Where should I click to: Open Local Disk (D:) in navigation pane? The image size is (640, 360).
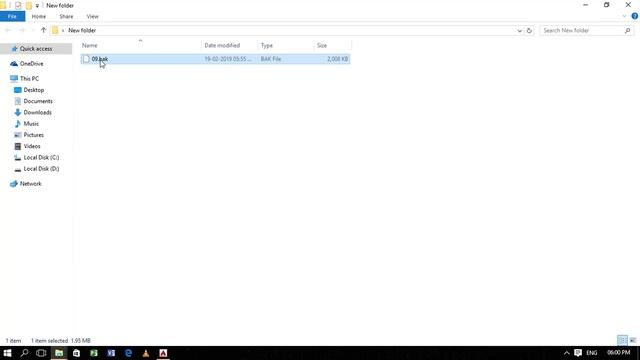(41, 169)
